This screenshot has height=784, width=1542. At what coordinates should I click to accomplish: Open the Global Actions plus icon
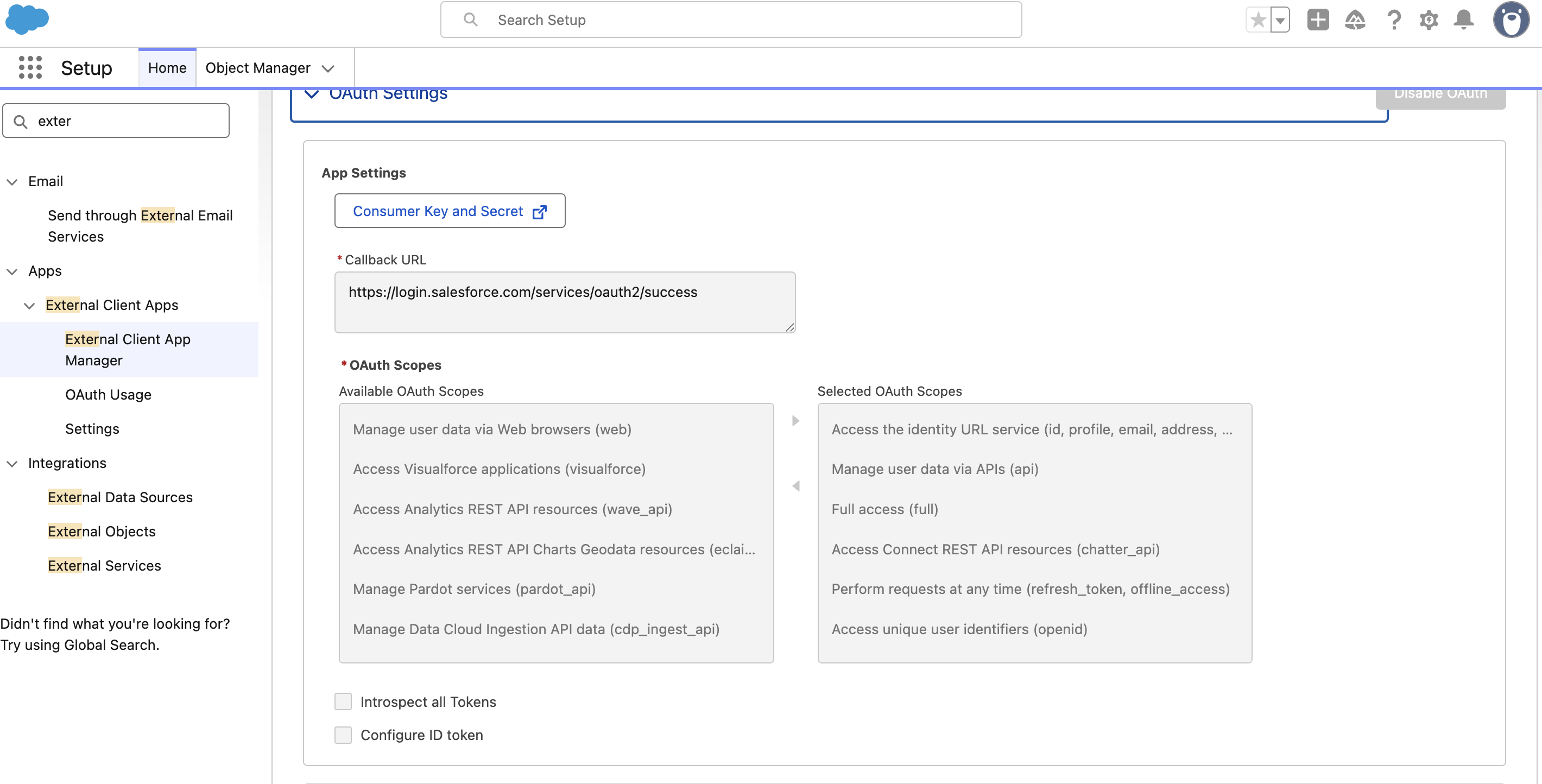[x=1318, y=20]
